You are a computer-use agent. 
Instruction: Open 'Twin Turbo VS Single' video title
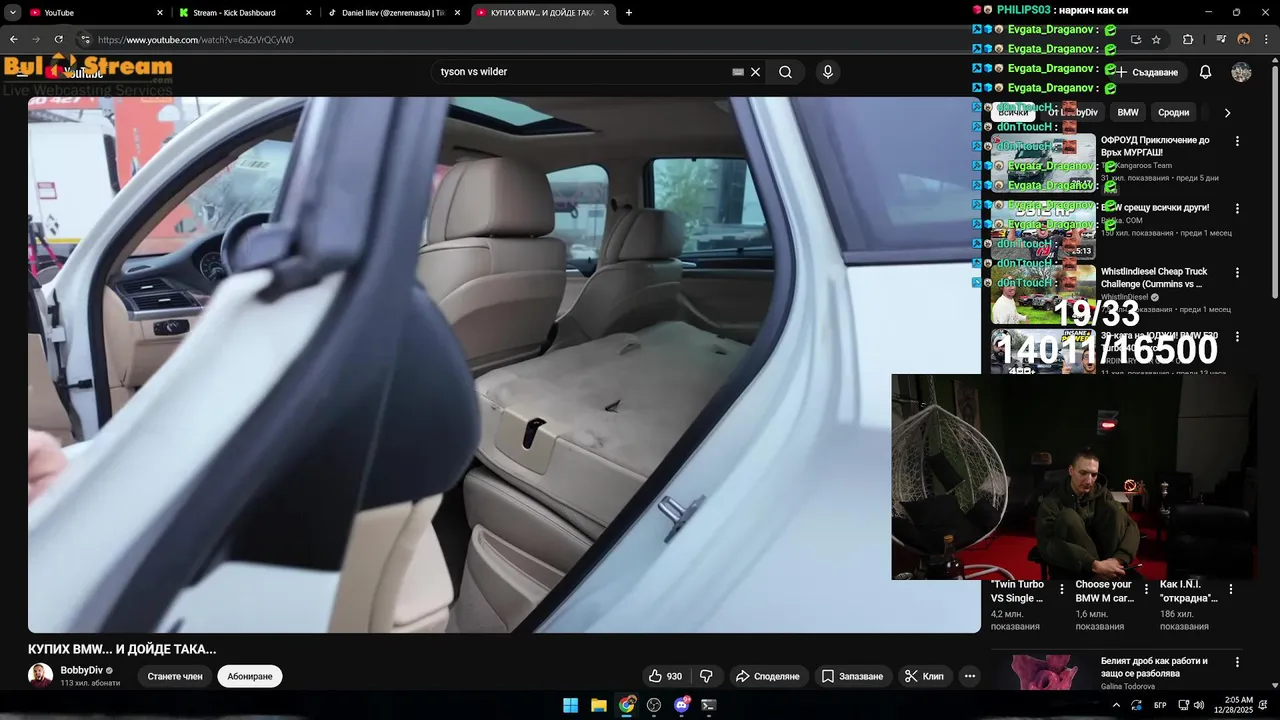pyautogui.click(x=1018, y=591)
